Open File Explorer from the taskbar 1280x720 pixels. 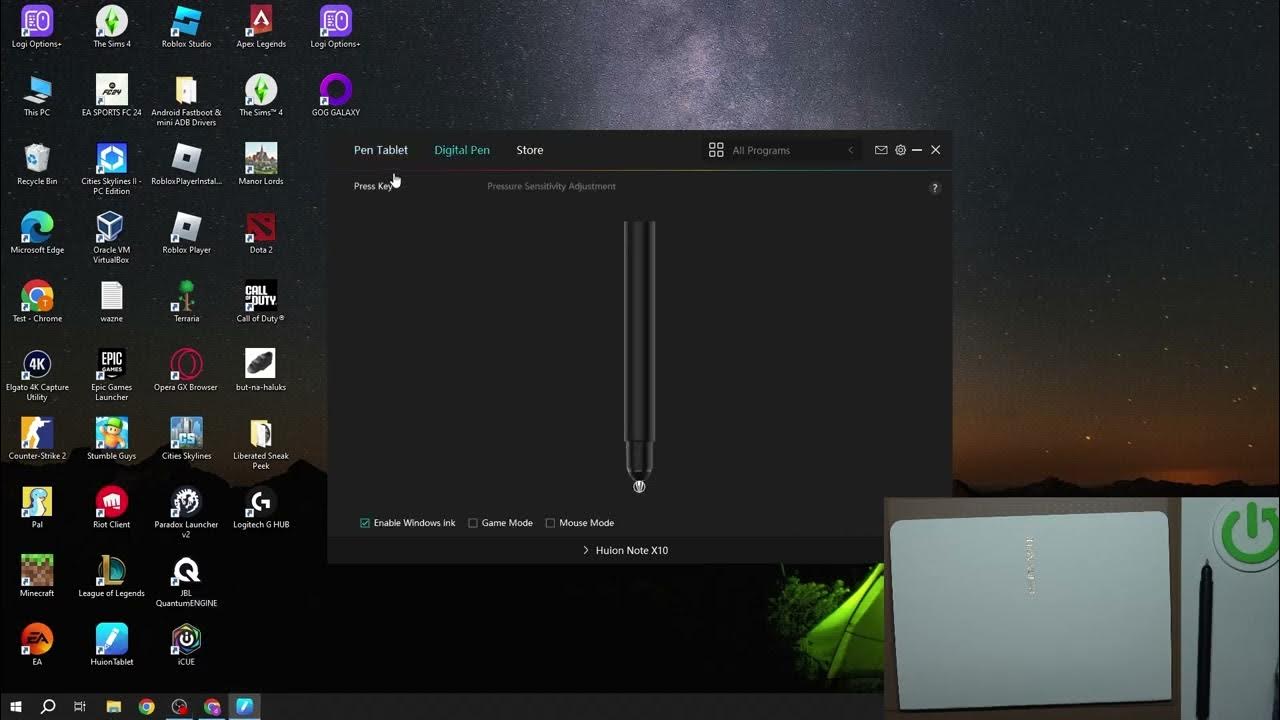point(113,706)
